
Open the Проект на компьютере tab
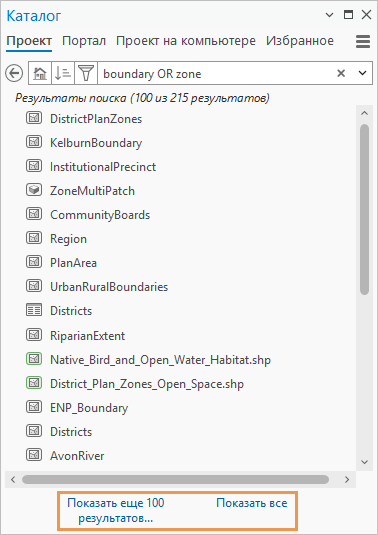[186, 41]
